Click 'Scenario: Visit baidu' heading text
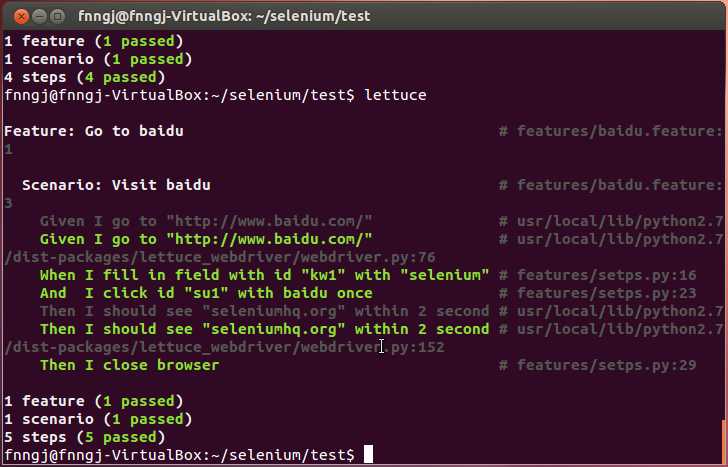The width and height of the screenshot is (728, 467). click(116, 185)
